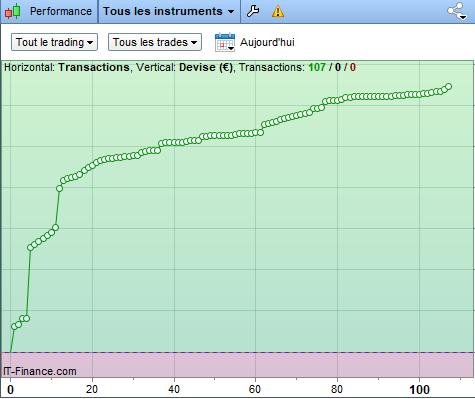Click the IT-Finance.com link
The image size is (475, 399).
(40, 371)
